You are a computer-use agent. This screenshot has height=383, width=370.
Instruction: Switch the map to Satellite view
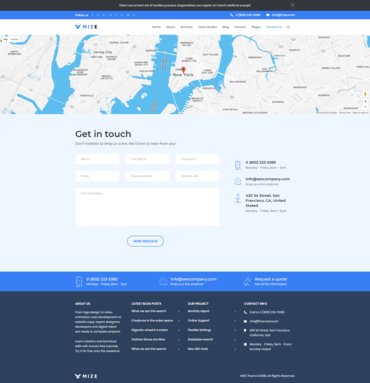[14, 39]
